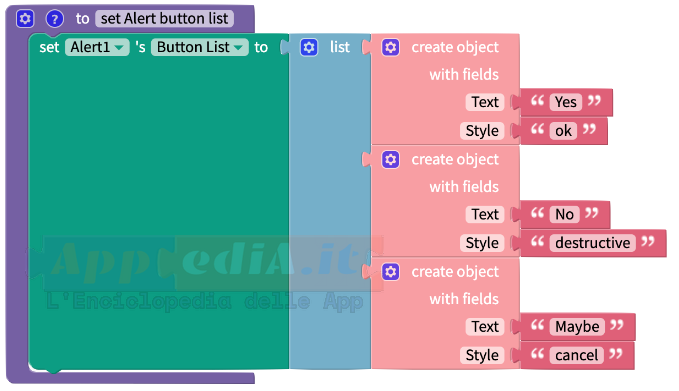The image size is (679, 391).
Task: Edit function name 'set Alert button list'
Action: tap(164, 19)
